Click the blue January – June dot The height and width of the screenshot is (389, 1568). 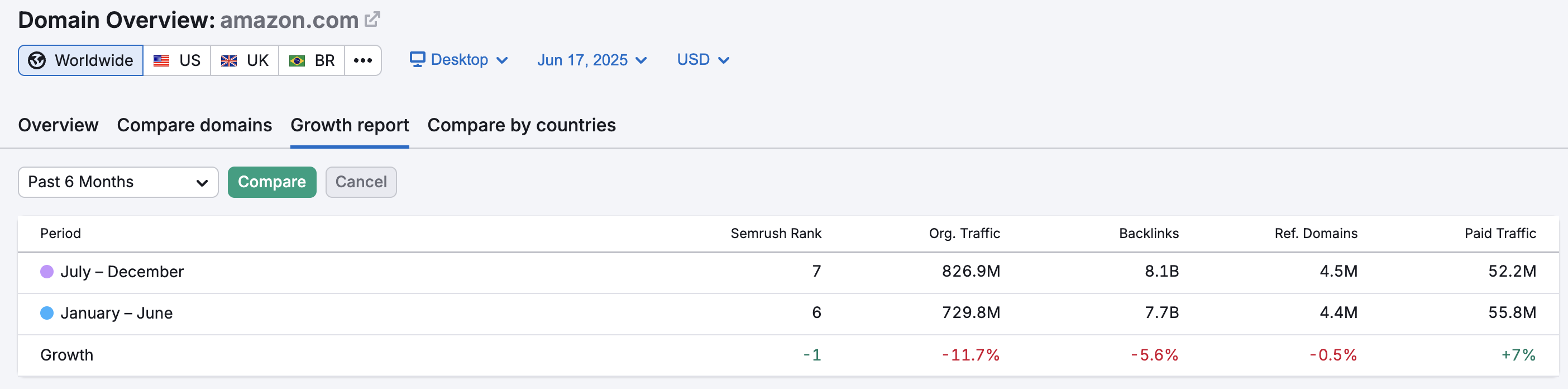[x=47, y=313]
